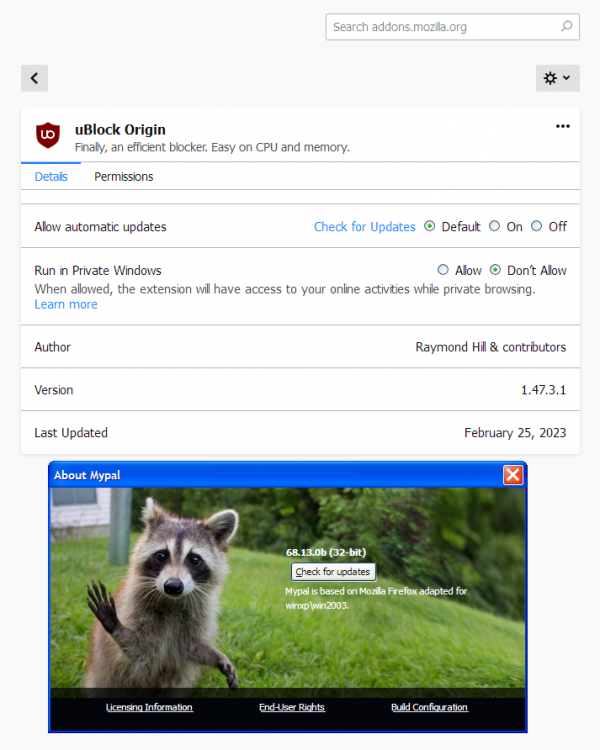Click the Check for Updates link
The height and width of the screenshot is (750, 600).
(364, 227)
